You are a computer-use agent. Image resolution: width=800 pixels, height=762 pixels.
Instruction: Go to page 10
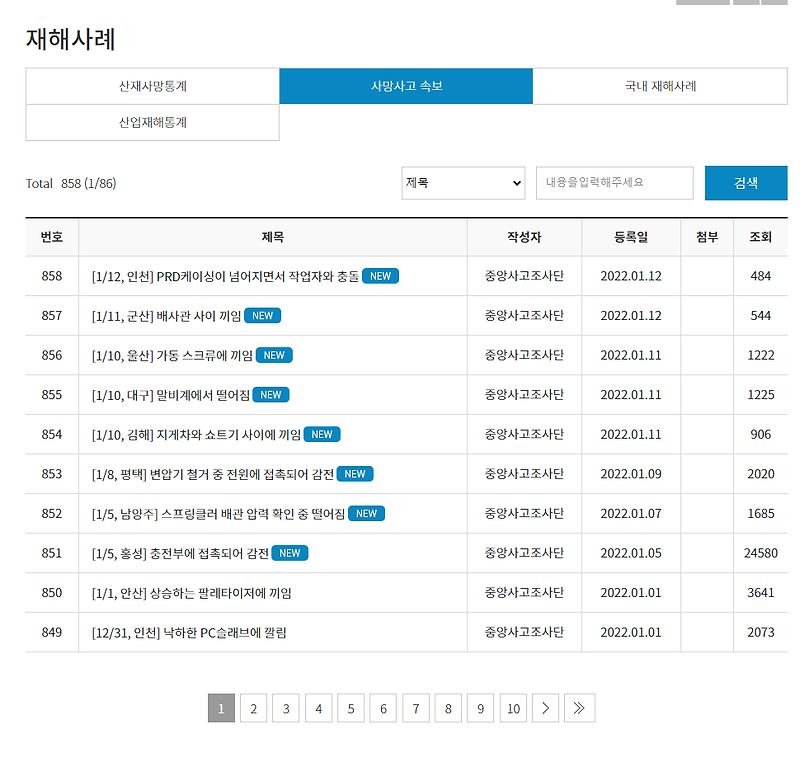coord(513,708)
